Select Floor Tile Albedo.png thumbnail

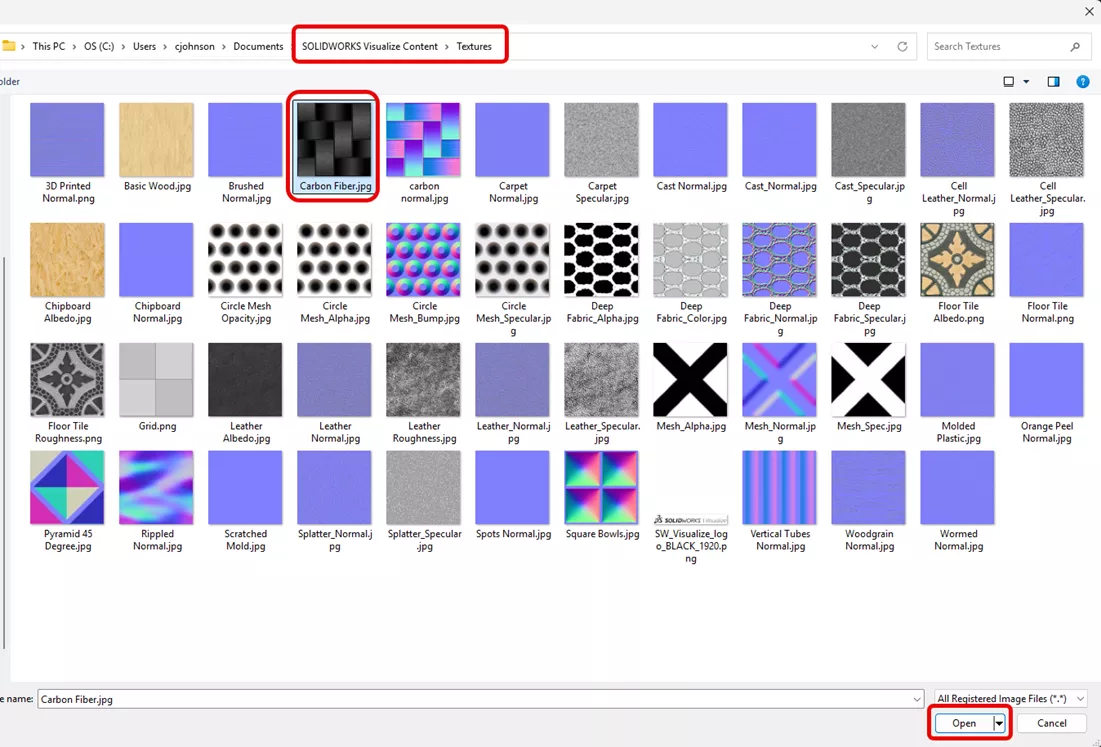coord(957,260)
